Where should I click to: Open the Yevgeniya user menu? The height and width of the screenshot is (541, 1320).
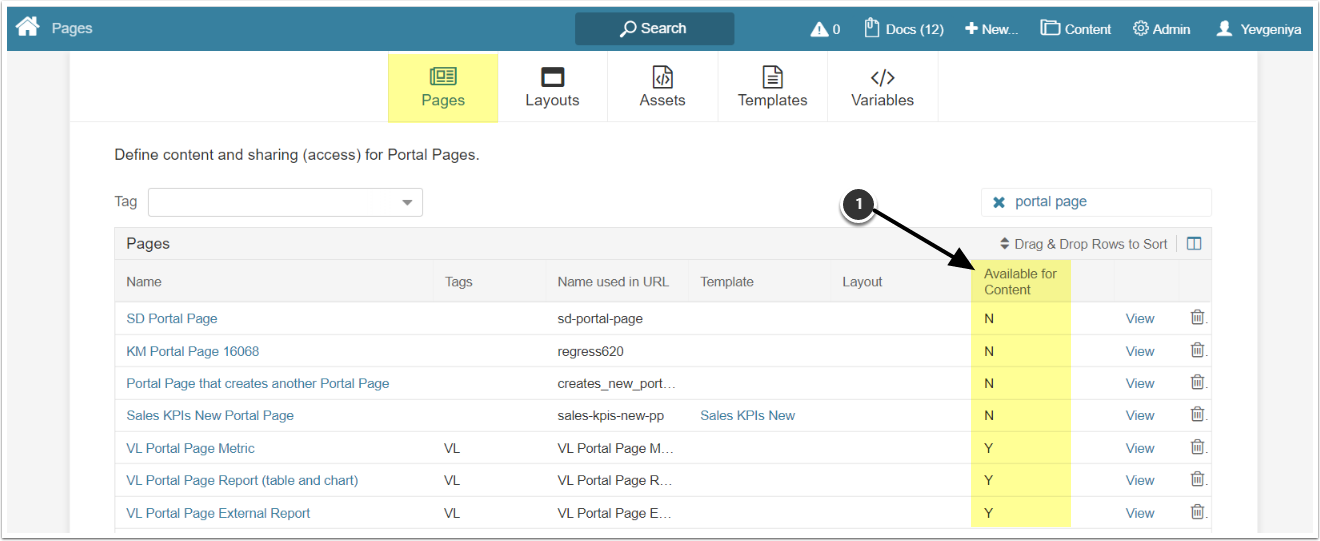coord(1258,29)
